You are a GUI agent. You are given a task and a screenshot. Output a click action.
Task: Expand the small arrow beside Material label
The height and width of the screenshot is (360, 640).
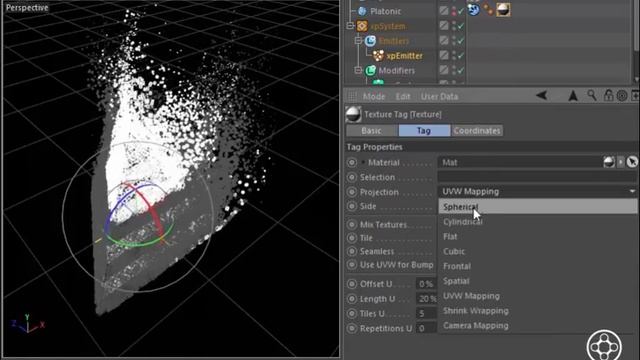tap(363, 162)
